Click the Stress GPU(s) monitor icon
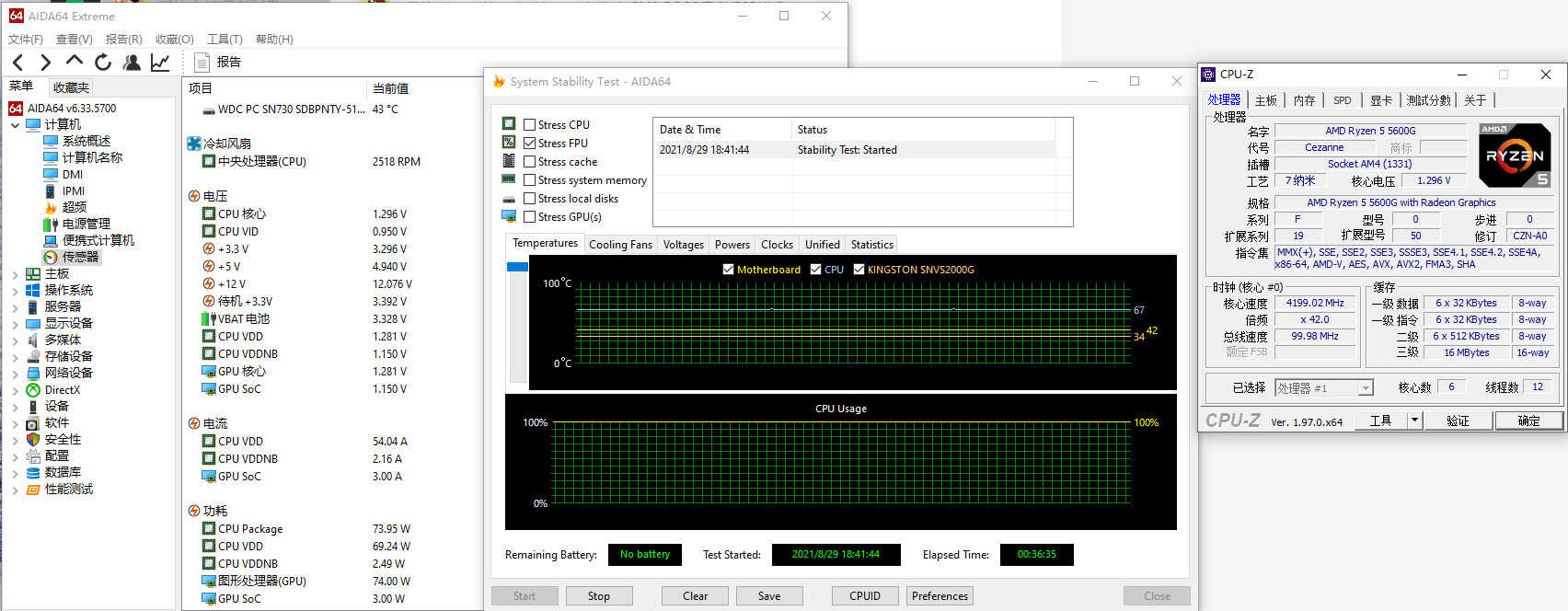The image size is (1568, 611). [509, 216]
